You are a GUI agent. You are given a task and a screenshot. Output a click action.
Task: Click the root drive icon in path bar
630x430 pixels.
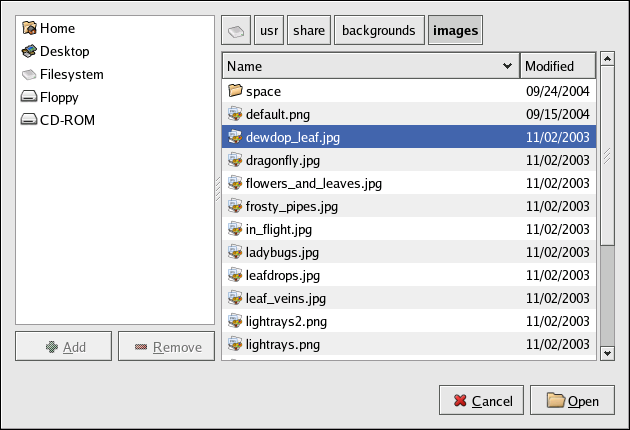point(235,31)
